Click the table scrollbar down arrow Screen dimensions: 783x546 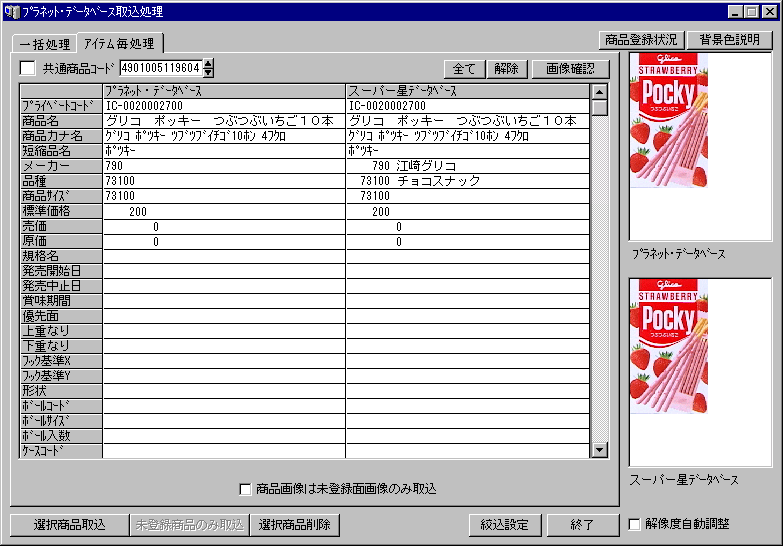[x=599, y=450]
